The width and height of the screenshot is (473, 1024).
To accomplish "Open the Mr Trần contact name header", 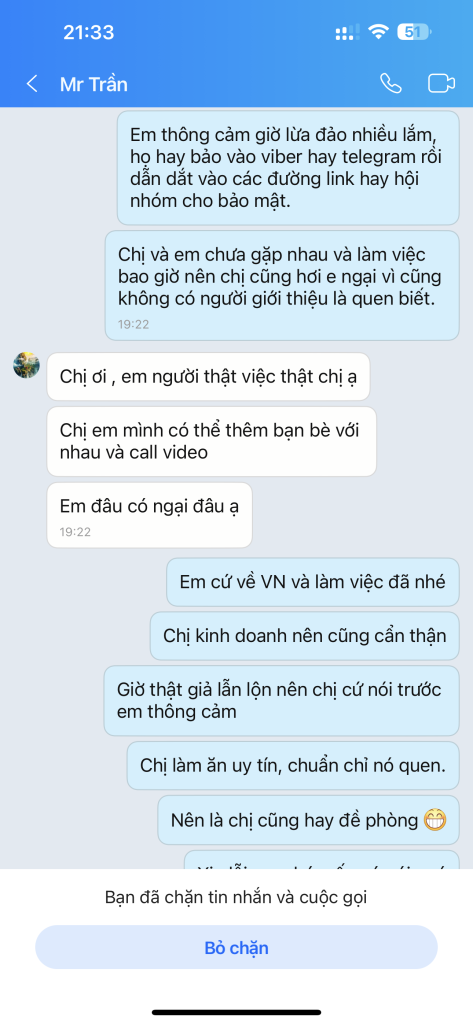I will pos(93,84).
